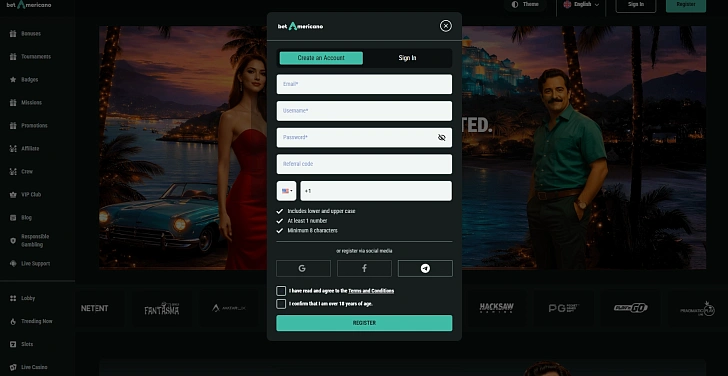Close the registration dialog

pos(446,26)
